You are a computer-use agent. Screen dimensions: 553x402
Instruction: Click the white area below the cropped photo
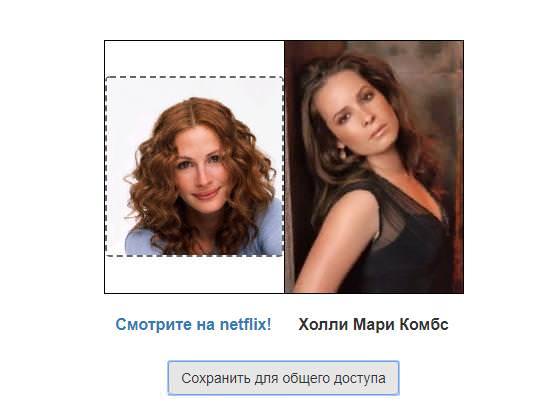click(195, 274)
